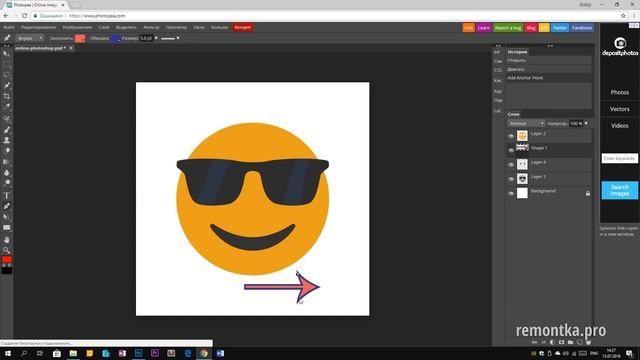Select the Rectangle shape tool
The height and width of the screenshot is (360, 640).
7,228
